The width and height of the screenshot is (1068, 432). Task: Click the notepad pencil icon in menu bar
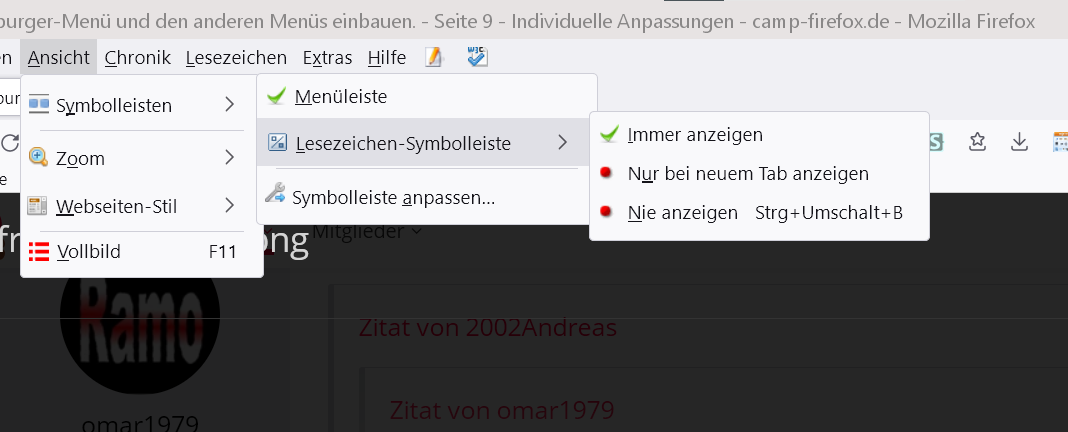[433, 58]
